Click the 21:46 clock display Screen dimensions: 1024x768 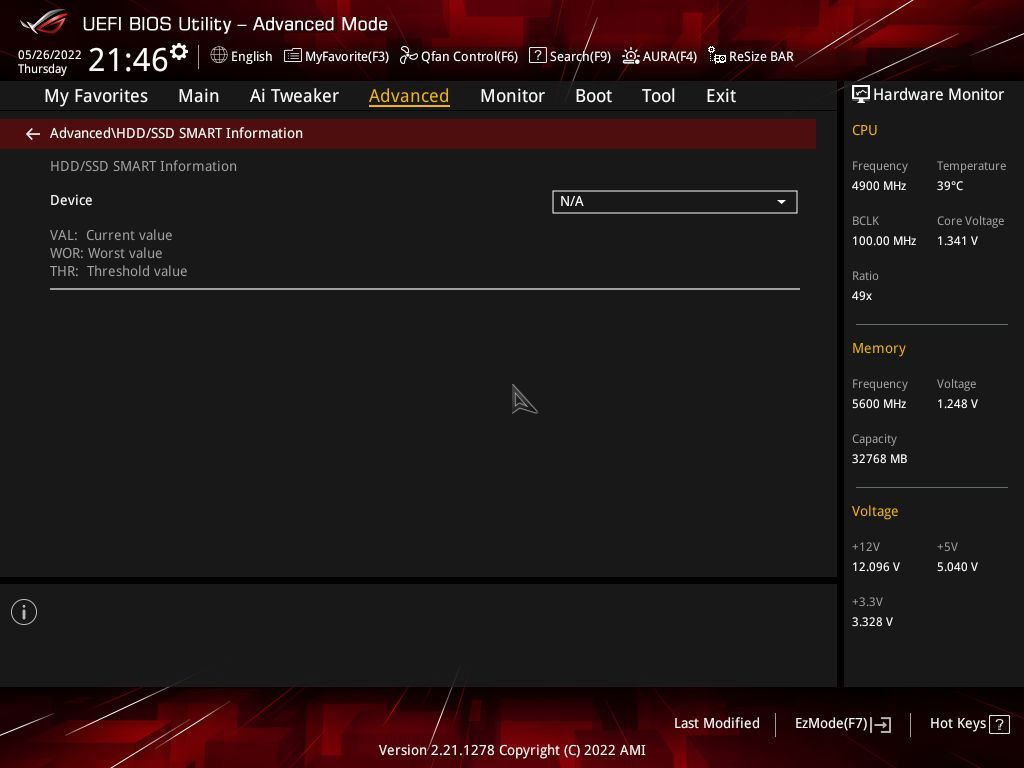(x=128, y=59)
